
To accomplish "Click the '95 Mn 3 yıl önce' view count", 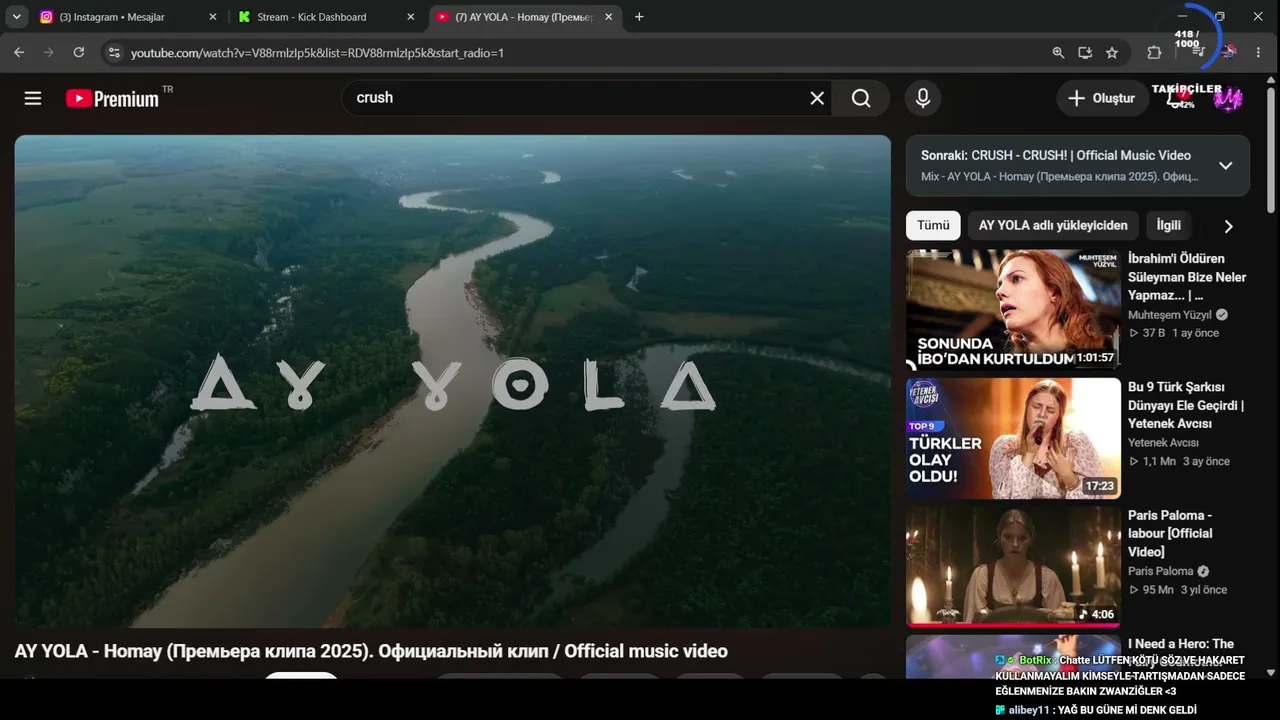I will (x=1177, y=590).
